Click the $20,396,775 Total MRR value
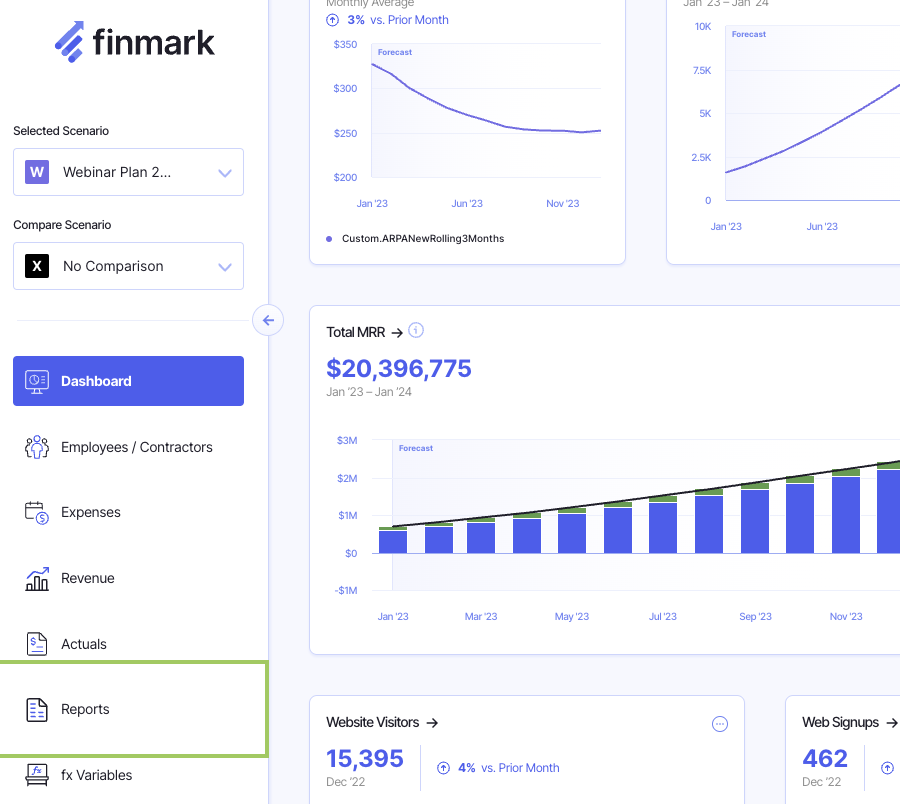900x804 pixels. [399, 368]
